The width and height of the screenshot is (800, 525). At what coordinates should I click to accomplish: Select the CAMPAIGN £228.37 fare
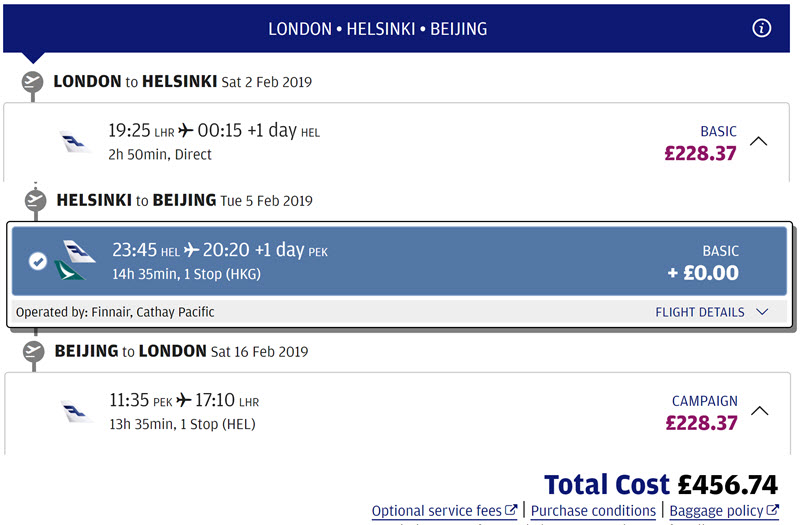[x=702, y=413]
